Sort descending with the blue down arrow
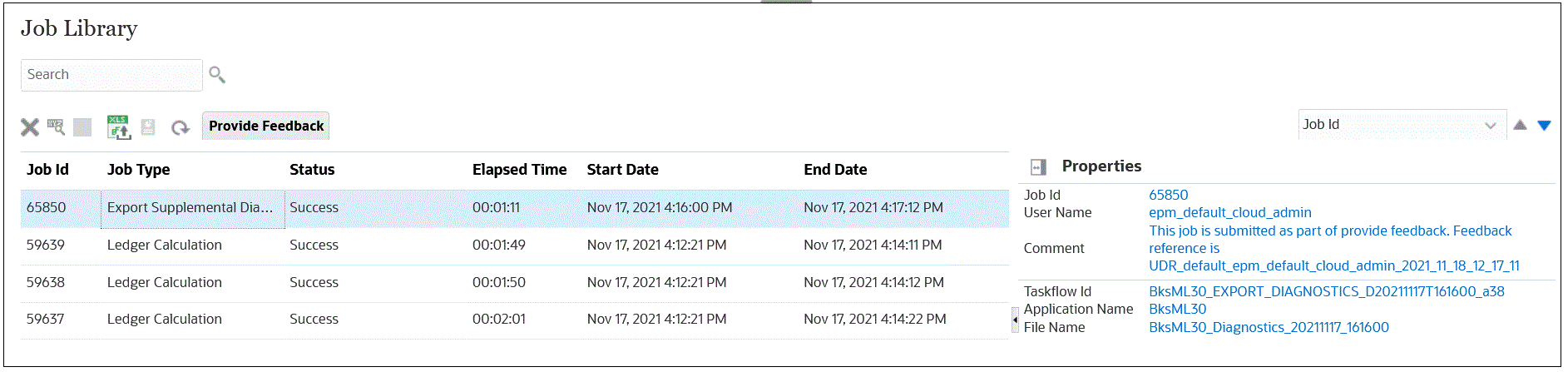This screenshot has height=372, width=1568. (x=1545, y=125)
